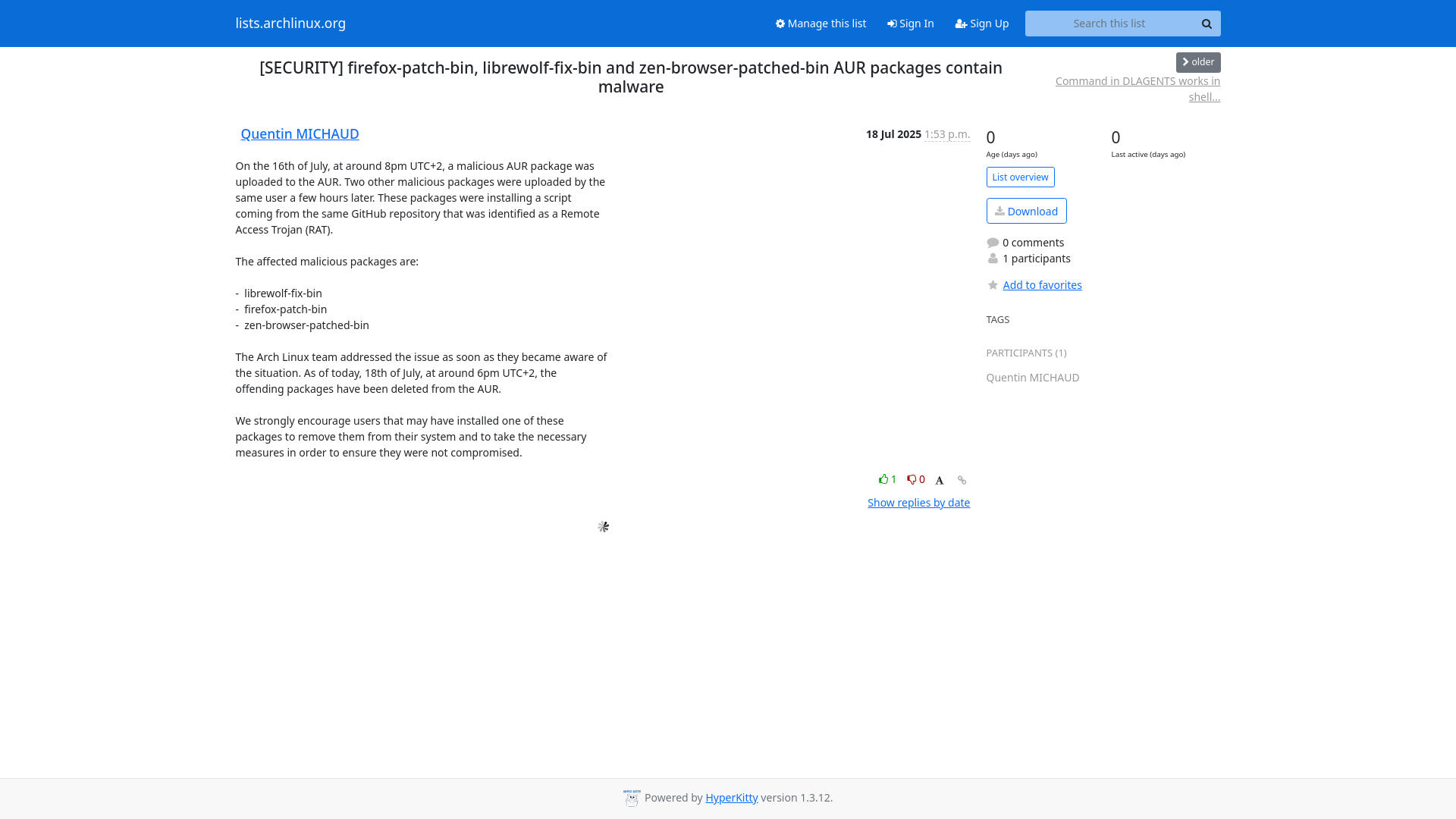This screenshot has width=1456, height=819.
Task: Click the Sign Up menu item
Action: point(981,24)
